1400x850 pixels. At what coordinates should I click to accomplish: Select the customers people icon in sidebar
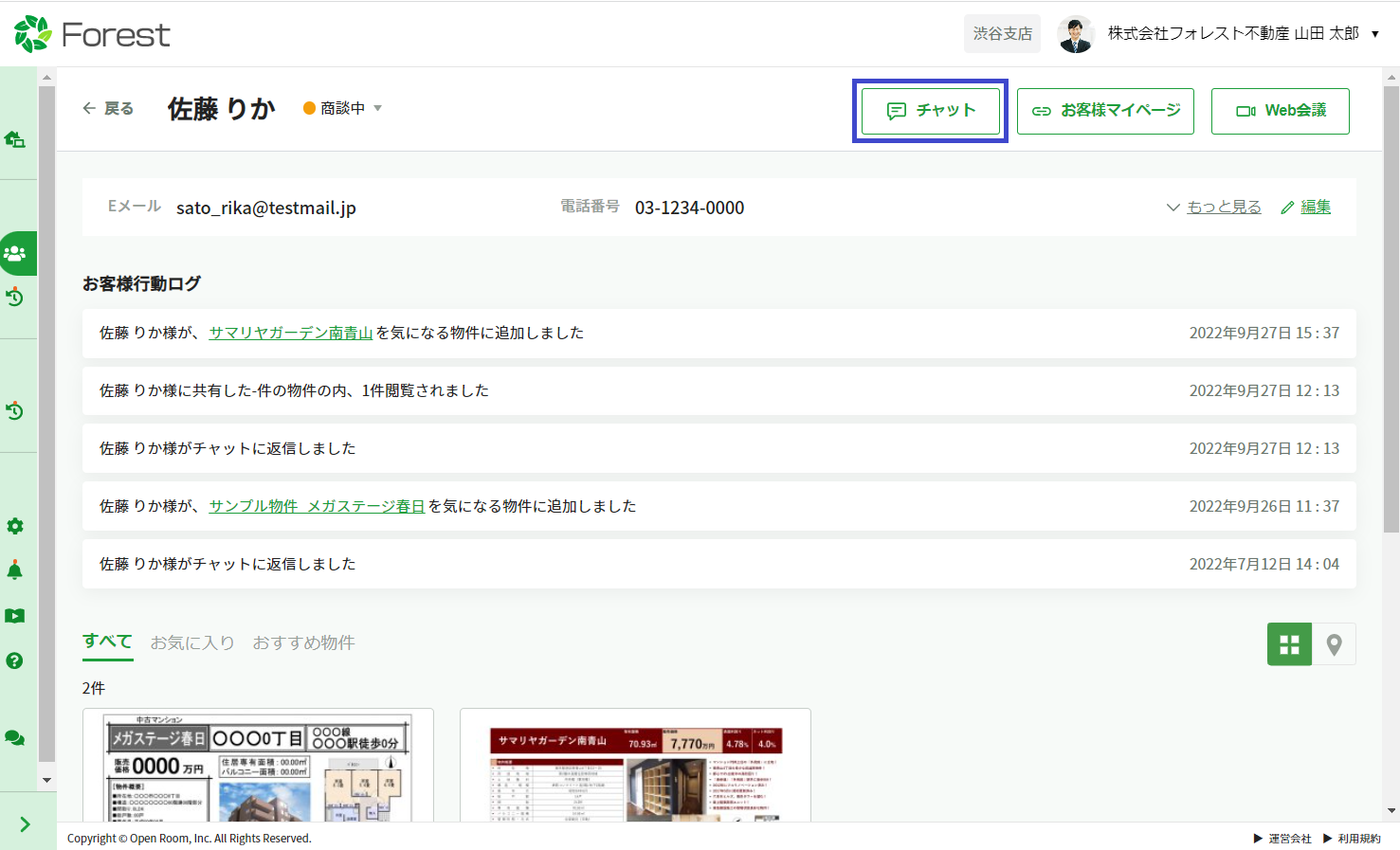coord(15,254)
